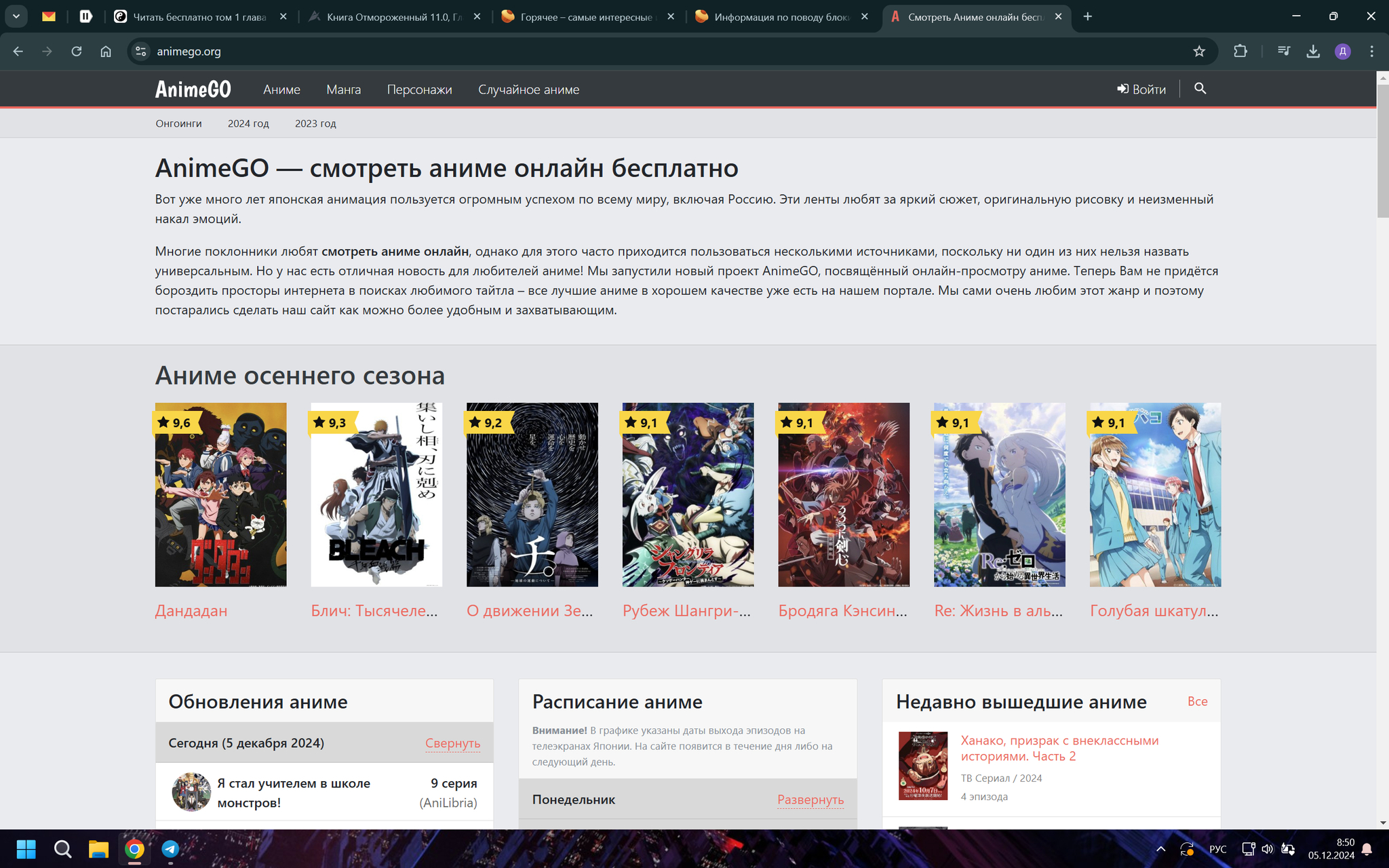Open the tab search dropdown arrow
The width and height of the screenshot is (1389, 868).
click(x=16, y=16)
